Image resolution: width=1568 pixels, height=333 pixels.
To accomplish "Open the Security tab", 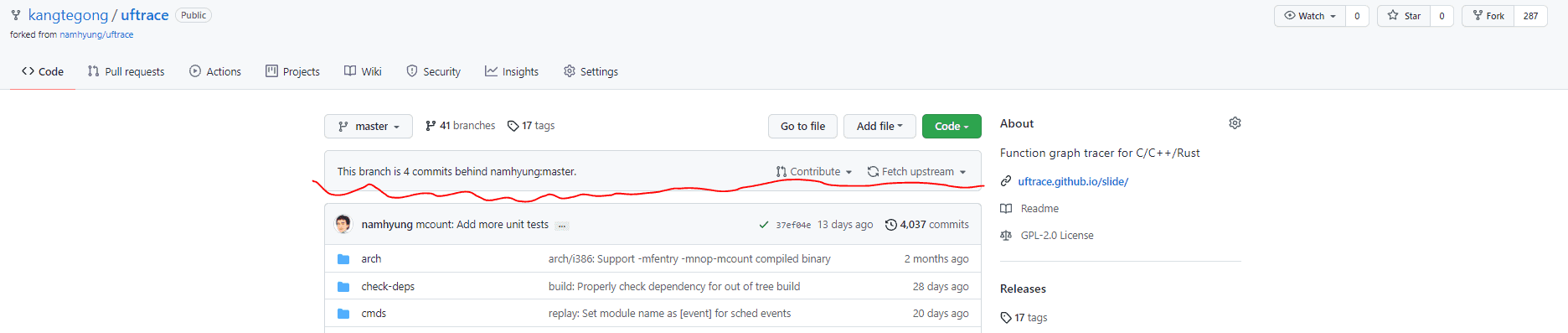I will (433, 71).
